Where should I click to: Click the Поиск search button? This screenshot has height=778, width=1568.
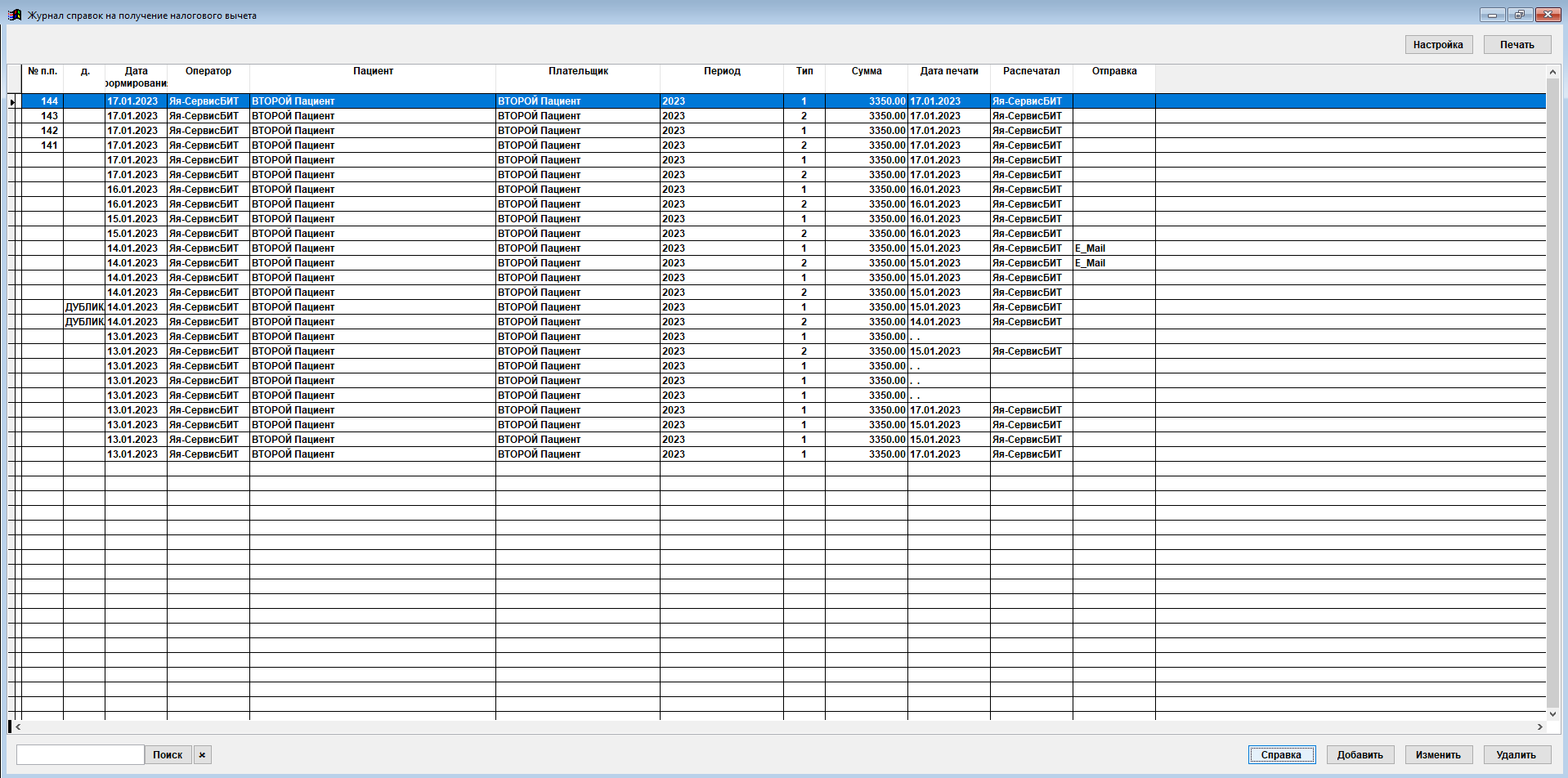point(168,755)
